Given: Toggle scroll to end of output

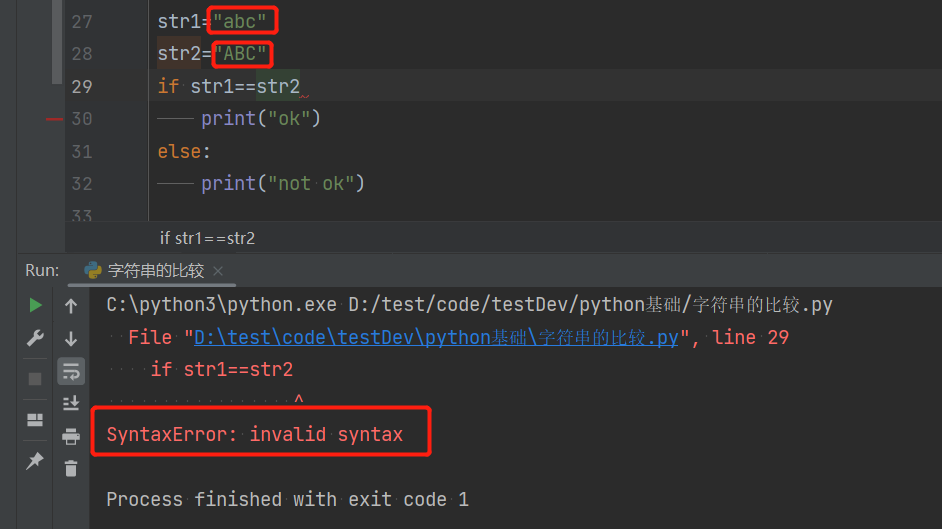Looking at the screenshot, I should coord(71,403).
